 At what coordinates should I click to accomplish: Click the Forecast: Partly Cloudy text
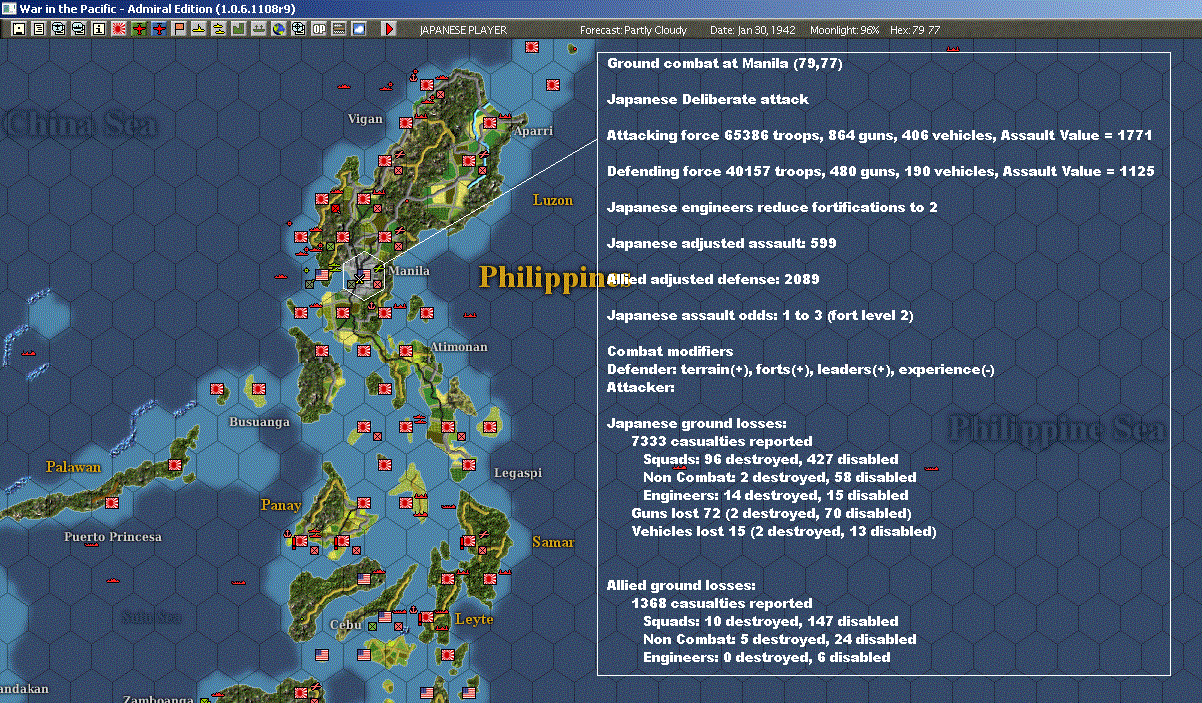[634, 30]
